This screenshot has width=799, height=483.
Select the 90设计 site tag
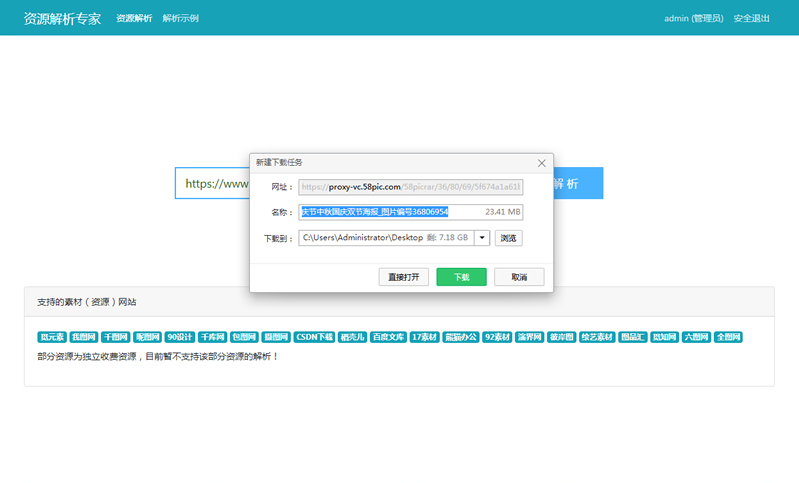click(x=180, y=337)
